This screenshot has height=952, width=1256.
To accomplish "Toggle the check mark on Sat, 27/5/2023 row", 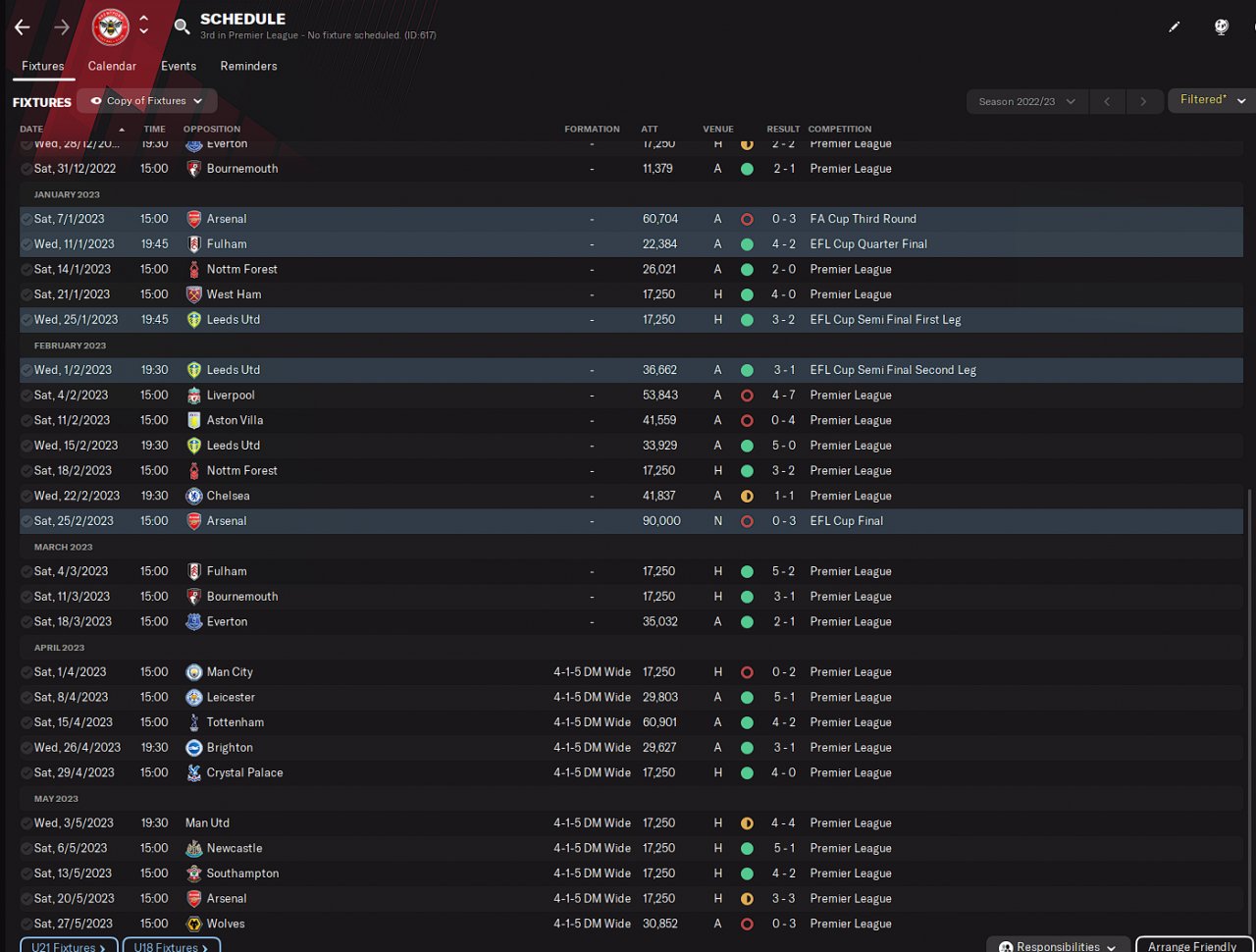I will pyautogui.click(x=26, y=925).
